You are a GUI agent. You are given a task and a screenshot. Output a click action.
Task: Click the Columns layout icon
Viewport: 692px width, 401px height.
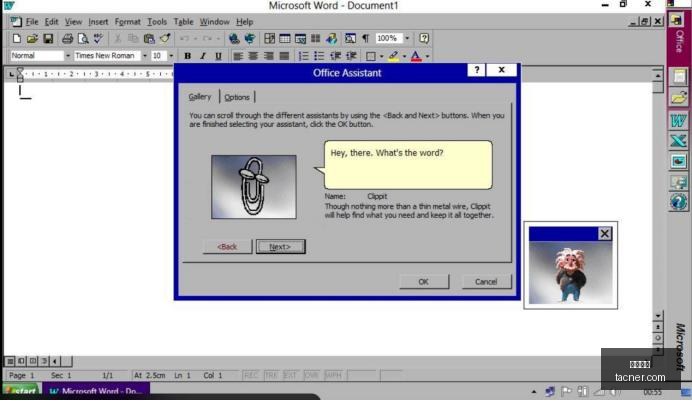[316, 38]
